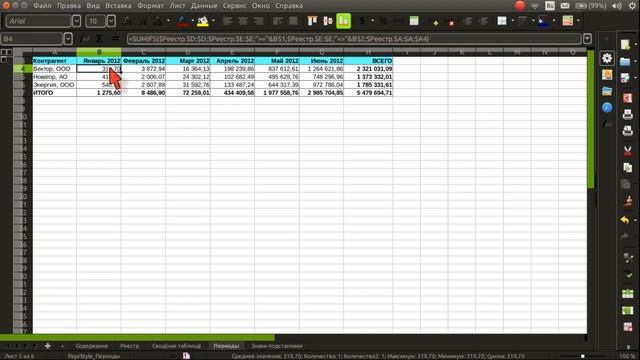Align cell content to the top

pyautogui.click(x=312, y=21)
